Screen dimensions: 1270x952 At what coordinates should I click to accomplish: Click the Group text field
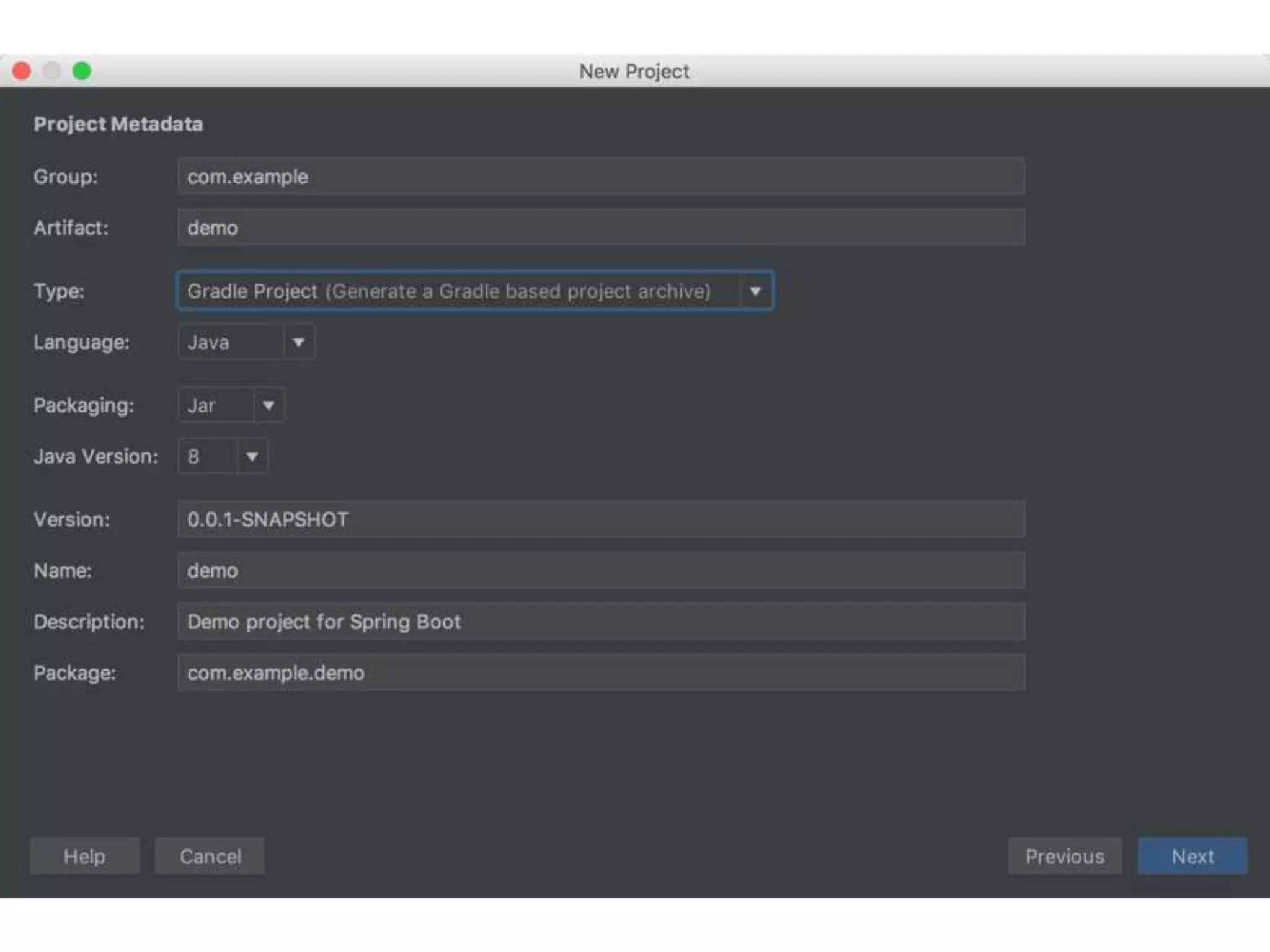click(x=600, y=177)
